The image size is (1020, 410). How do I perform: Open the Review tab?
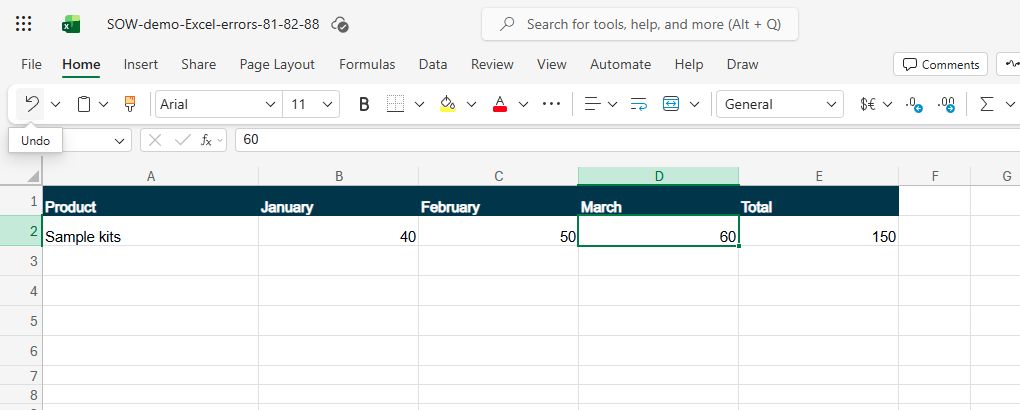(492, 64)
